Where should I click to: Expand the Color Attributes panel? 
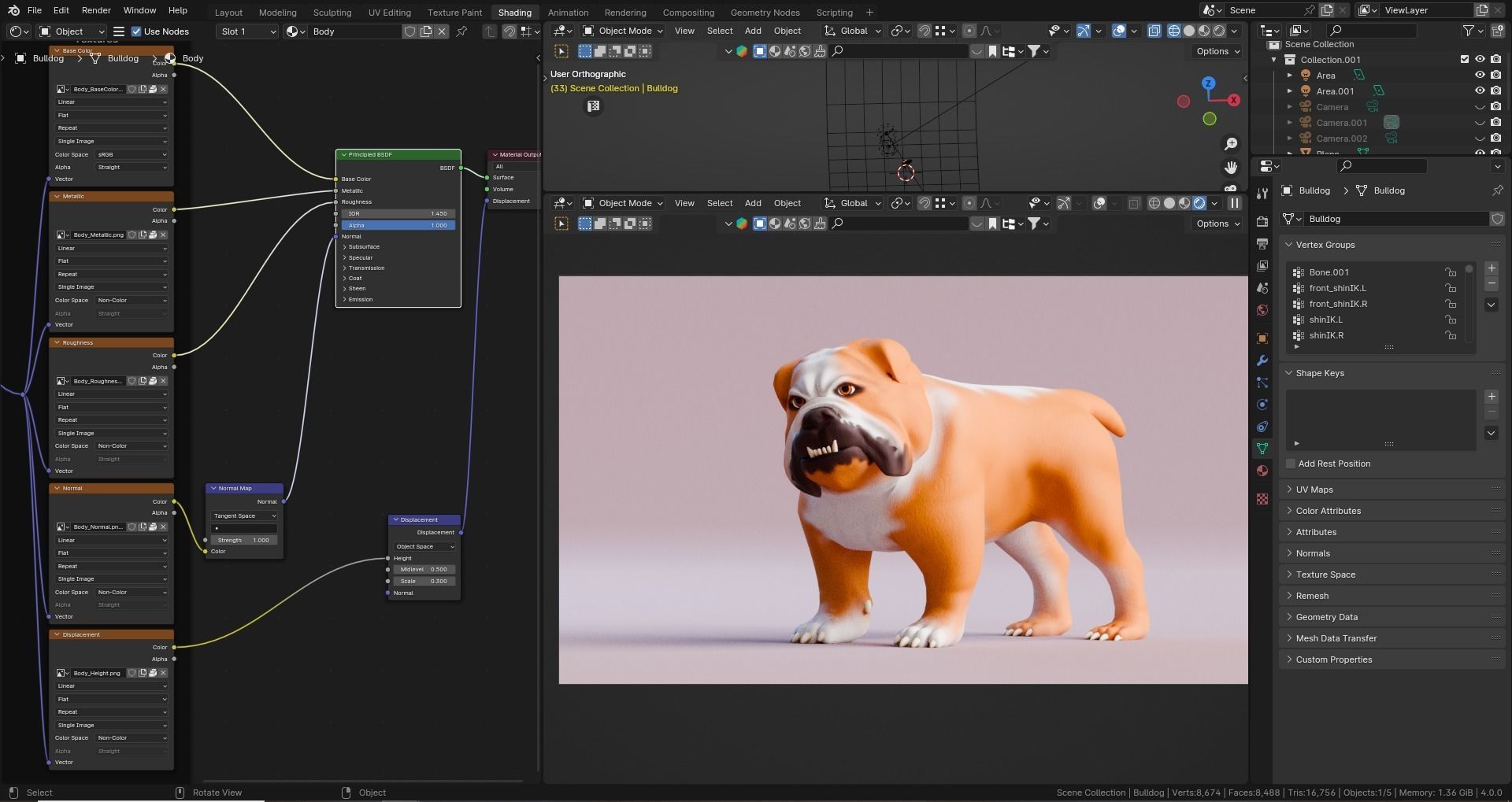[1392, 511]
